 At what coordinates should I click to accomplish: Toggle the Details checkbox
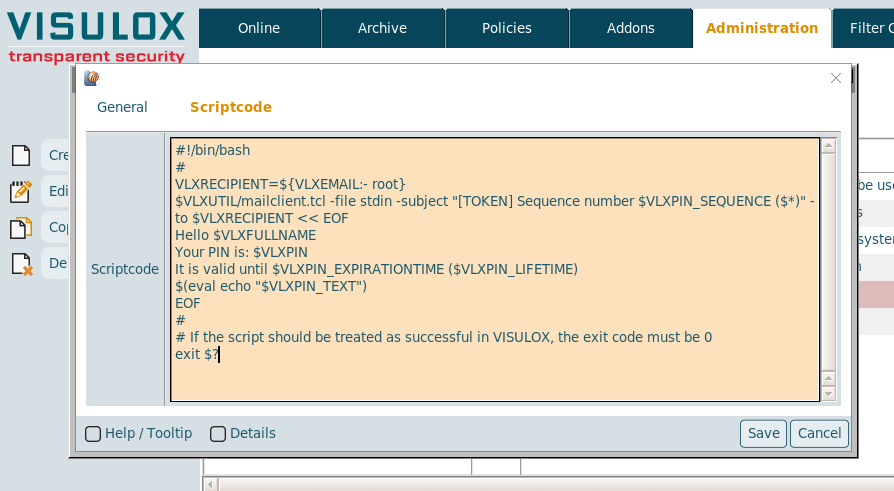(218, 434)
